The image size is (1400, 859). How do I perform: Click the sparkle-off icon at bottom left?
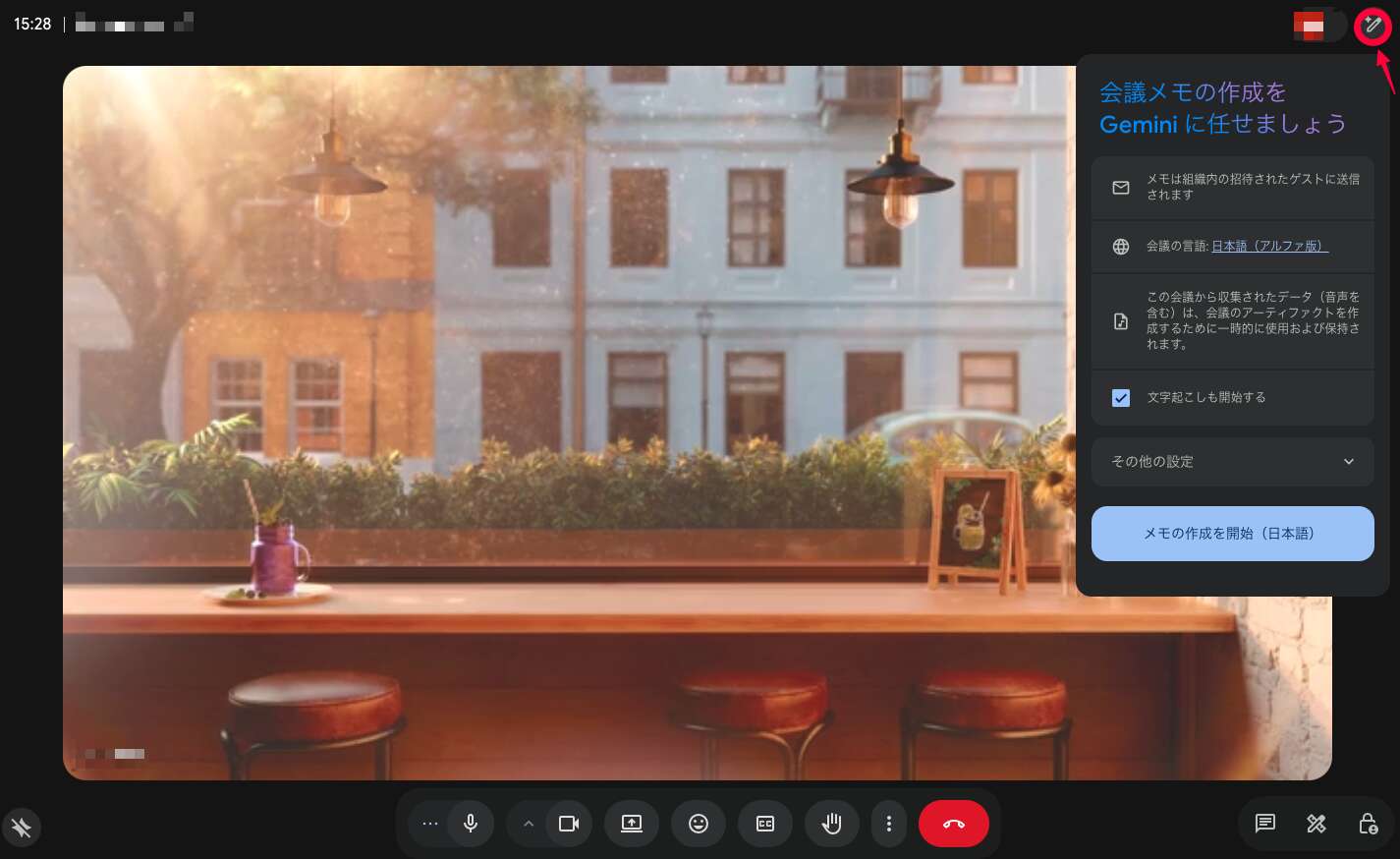[22, 829]
